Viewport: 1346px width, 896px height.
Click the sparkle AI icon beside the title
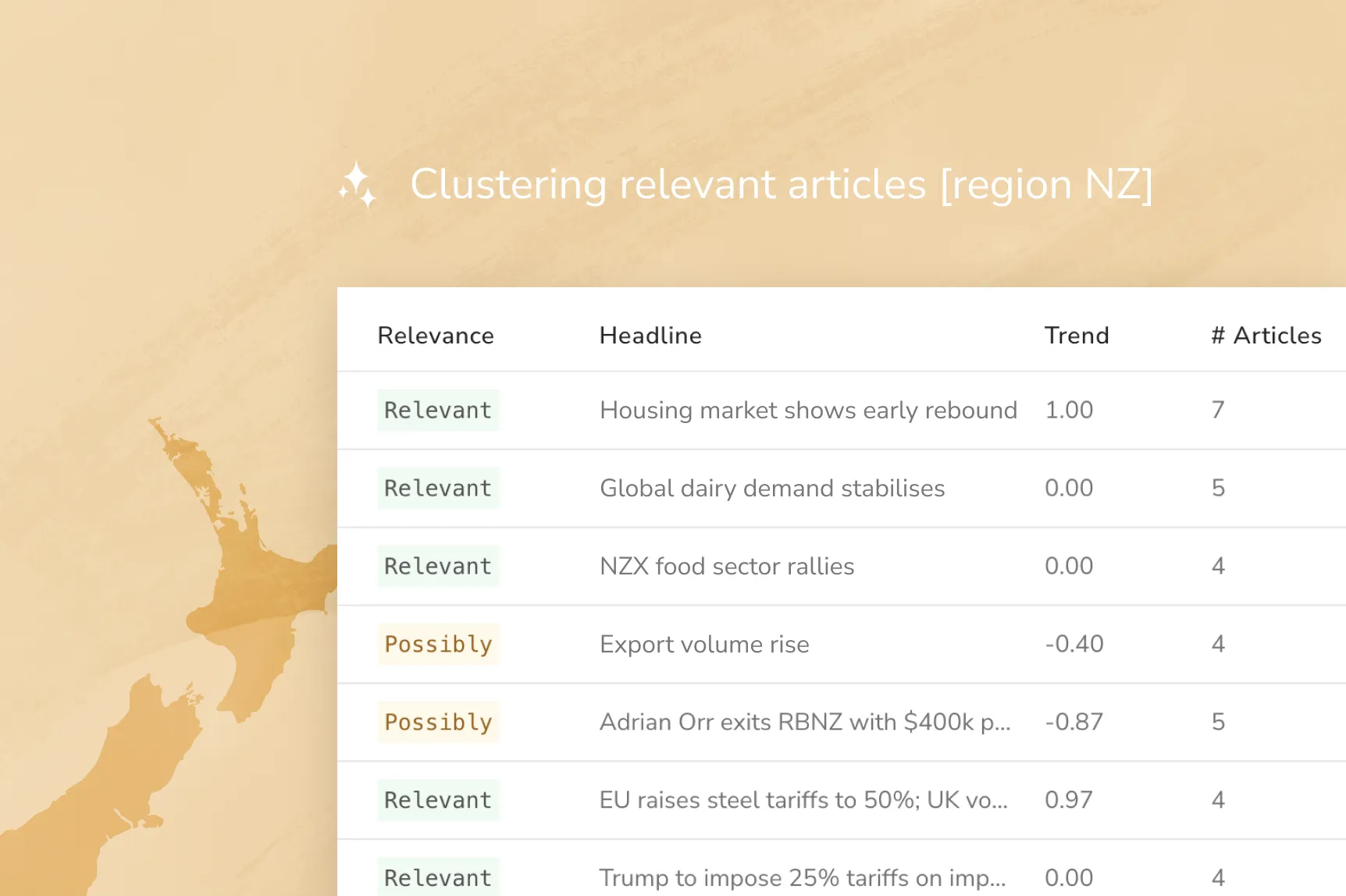[x=358, y=186]
